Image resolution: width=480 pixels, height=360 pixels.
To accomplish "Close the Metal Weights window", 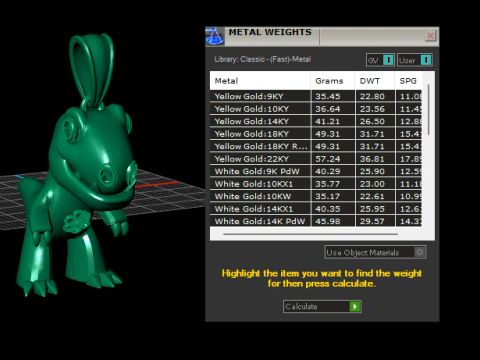I will click(x=430, y=35).
